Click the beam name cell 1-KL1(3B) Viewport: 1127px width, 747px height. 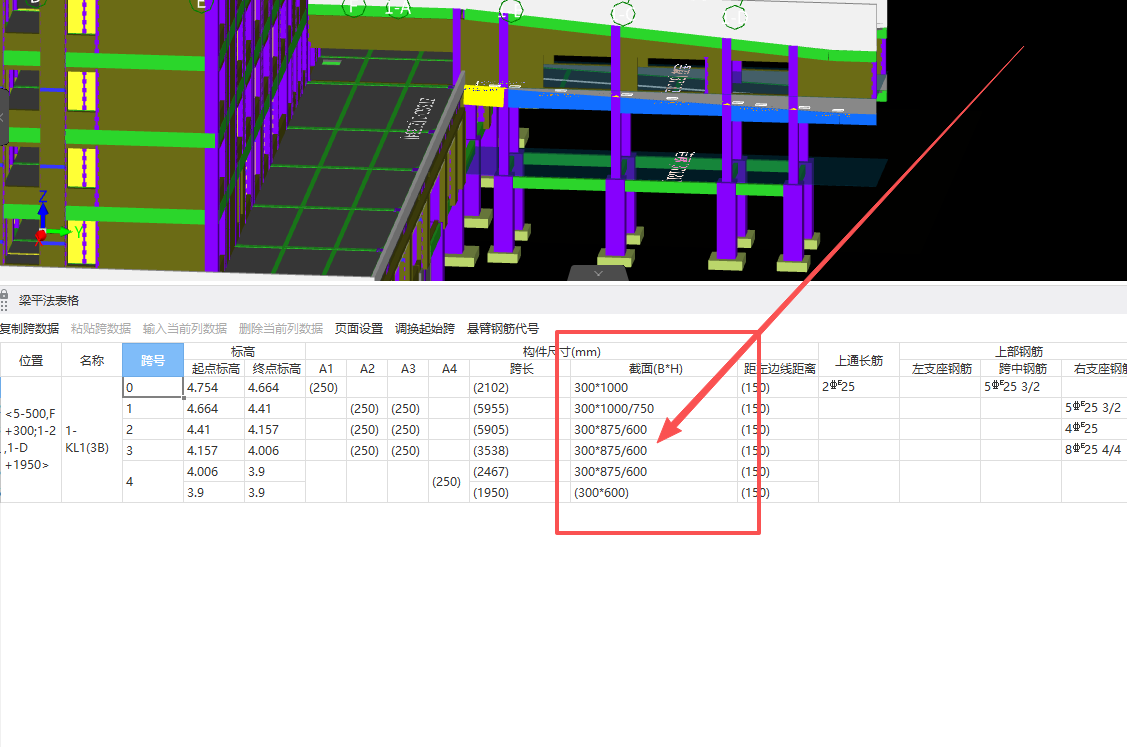pos(92,439)
